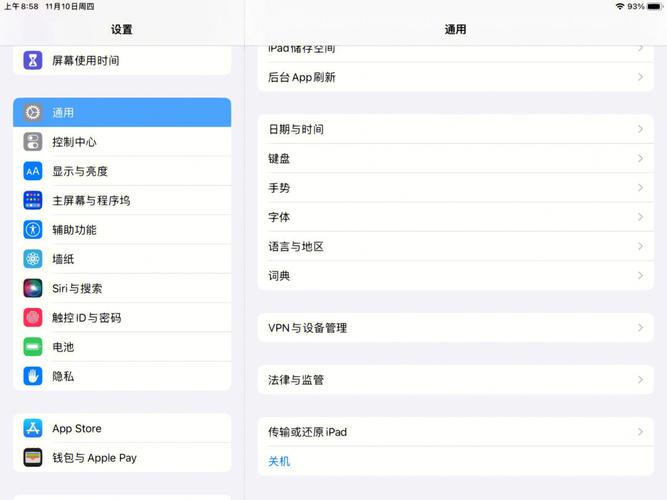667x500 pixels.
Task: Expand the Keyboard (键盘) row chevron
Action: (640, 159)
